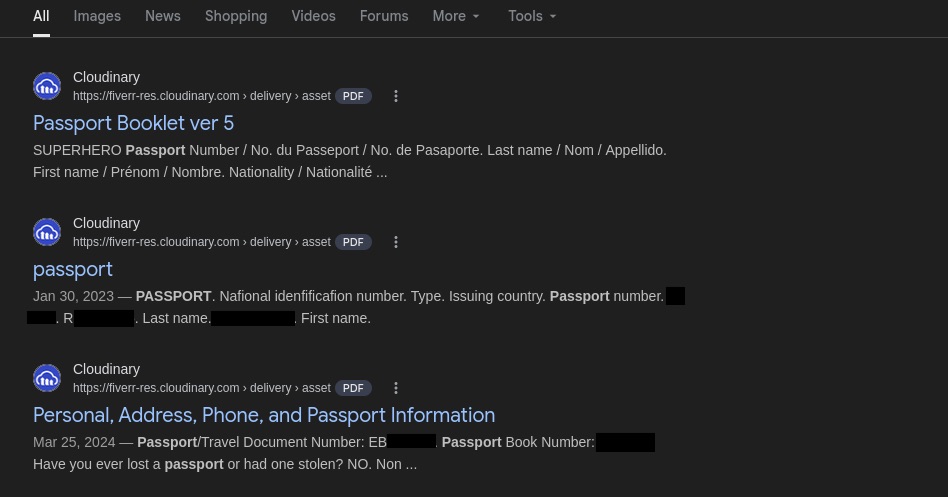Open 'Personal, Address, Phone, and Passport Information' link

[x=264, y=415]
